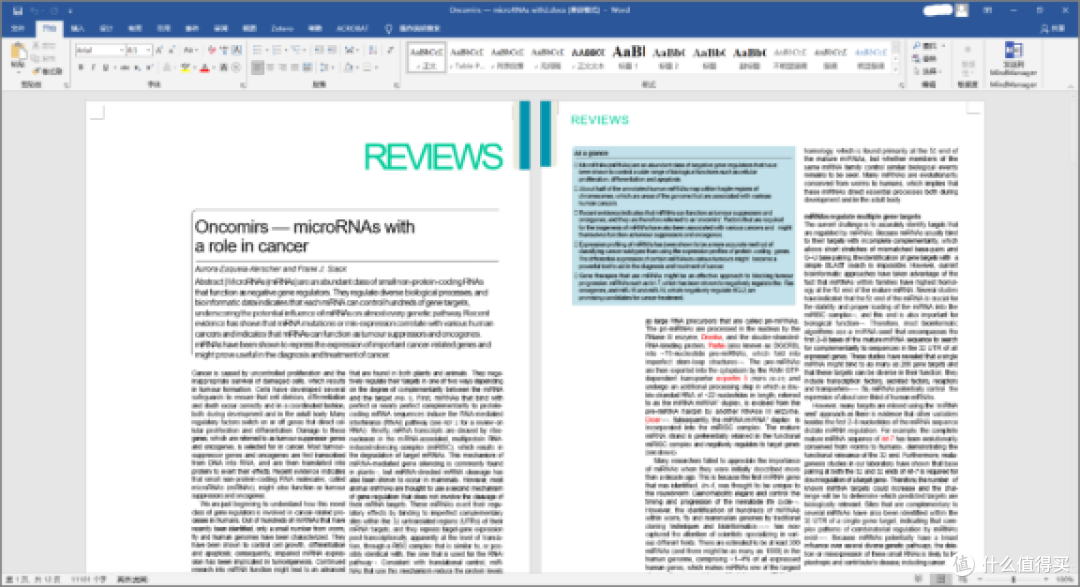This screenshot has height=587, width=1080.
Task: Save the document from the quick access toolbar
Action: click(18, 10)
